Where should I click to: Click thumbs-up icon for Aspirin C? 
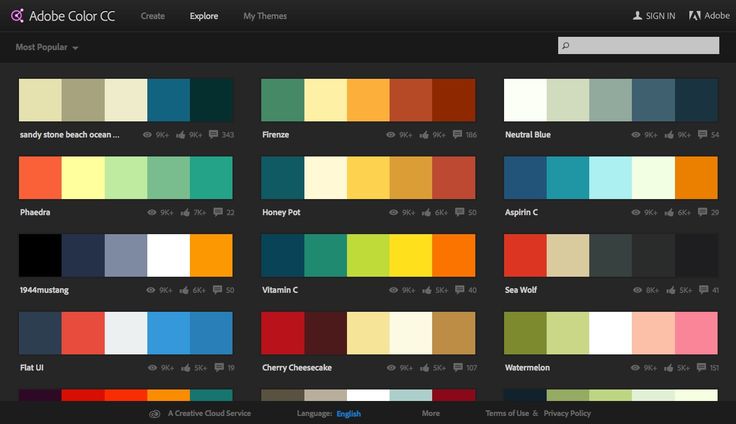[669, 212]
